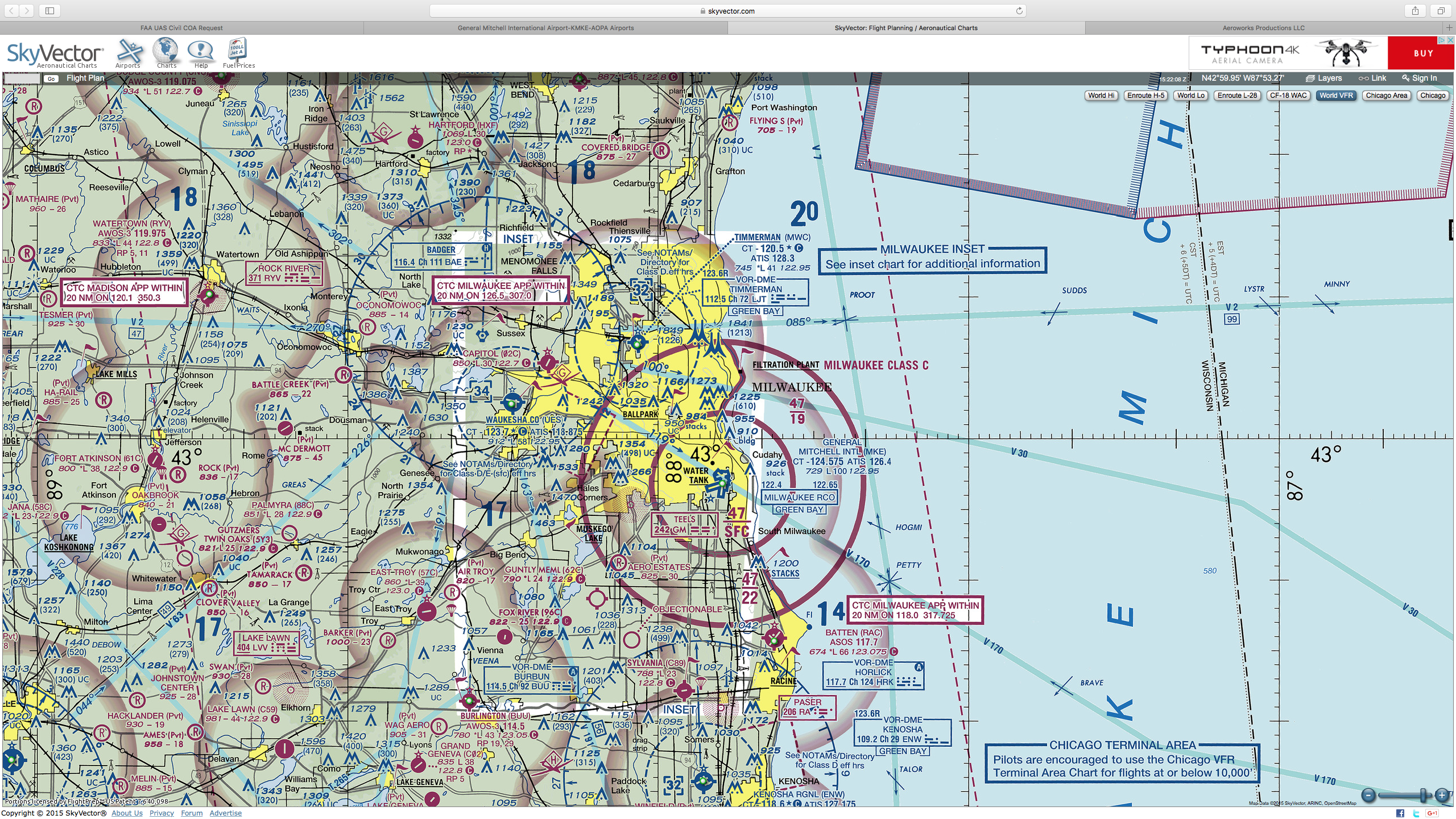Image resolution: width=1456 pixels, height=819 pixels.
Task: Click the airport search input field
Action: tap(22, 78)
